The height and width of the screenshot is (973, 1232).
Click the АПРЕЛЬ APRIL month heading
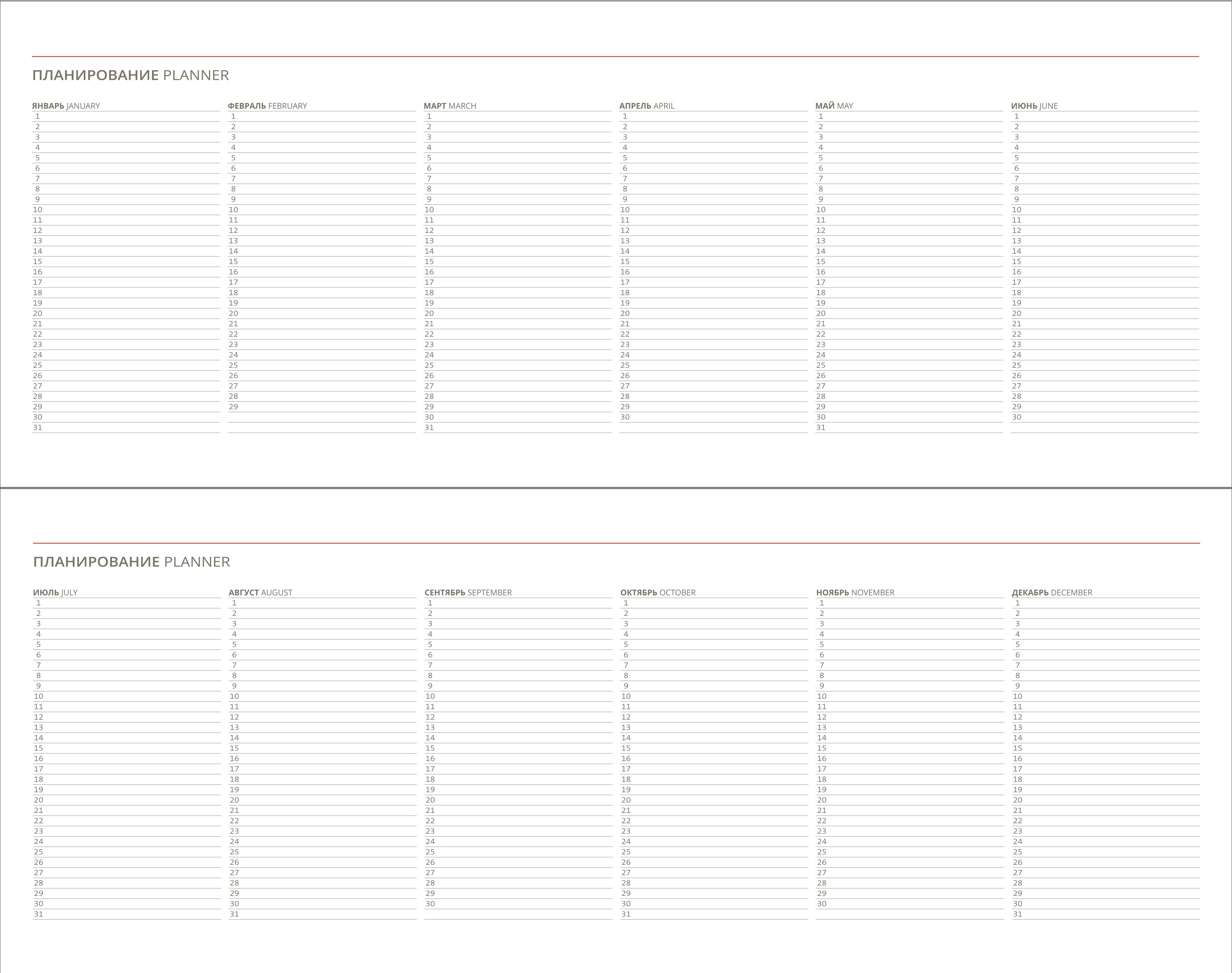coord(647,106)
